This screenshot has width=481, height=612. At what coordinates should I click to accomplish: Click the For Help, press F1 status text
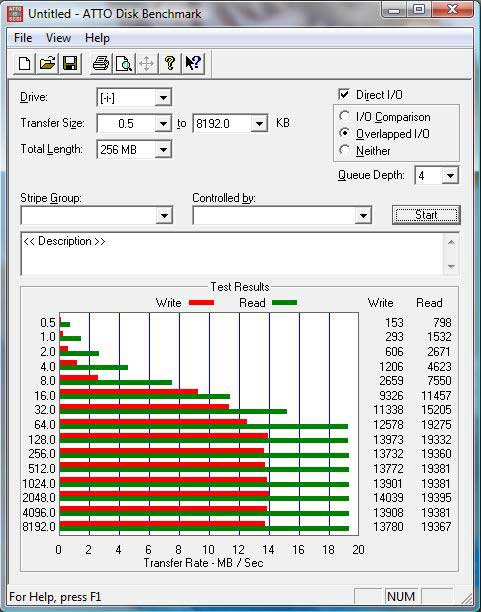click(55, 597)
